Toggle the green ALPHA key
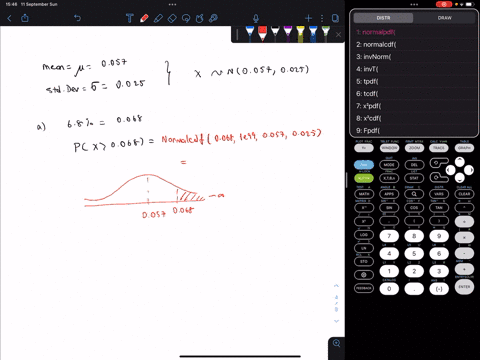Viewport: 480px width, 360px height. pyautogui.click(x=364, y=178)
